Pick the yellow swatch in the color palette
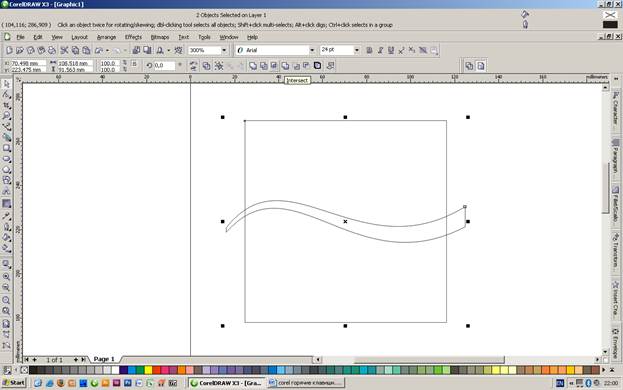Screen dimensions: 623x390 point(148,371)
